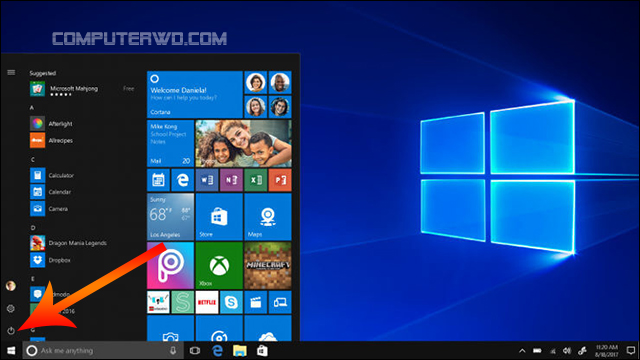
Task: Open the Connect devices tile
Action: click(280, 302)
